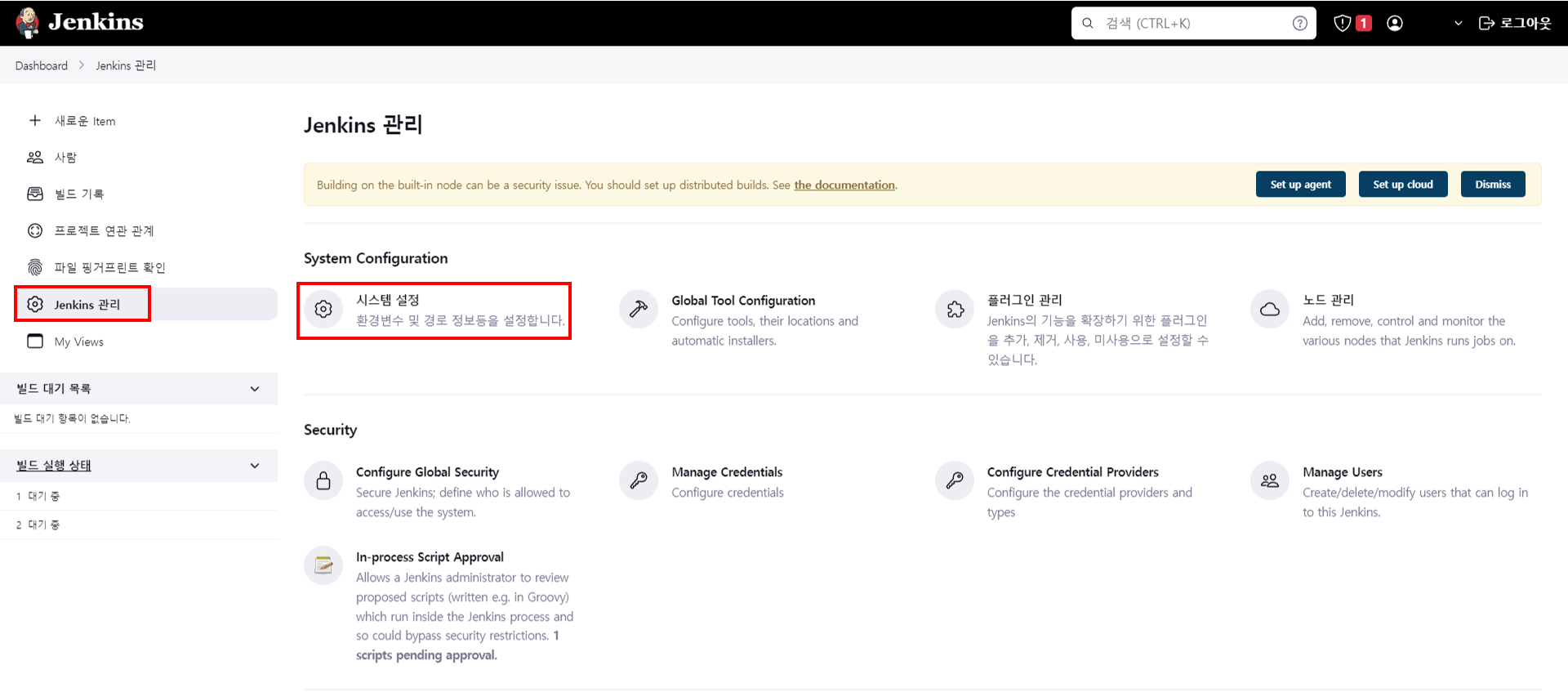Image resolution: width=1568 pixels, height=692 pixels.
Task: Click the In-process Script Approval notepad icon
Action: [323, 565]
